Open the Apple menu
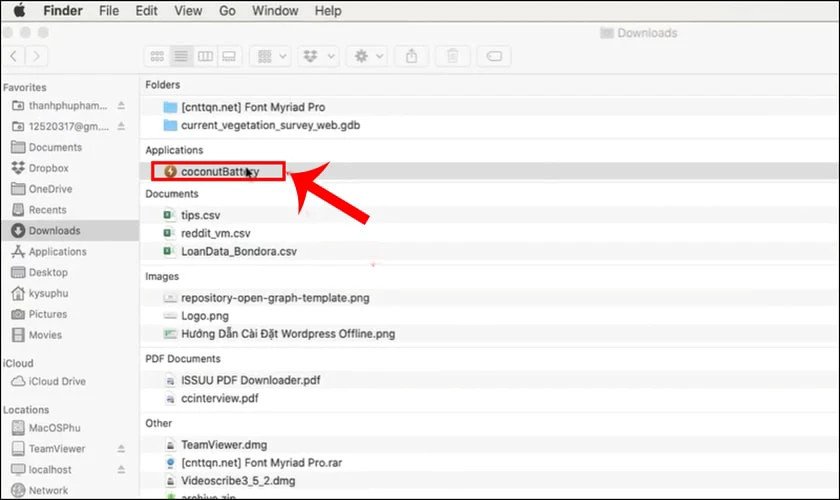The width and height of the screenshot is (840, 500). click(x=18, y=11)
